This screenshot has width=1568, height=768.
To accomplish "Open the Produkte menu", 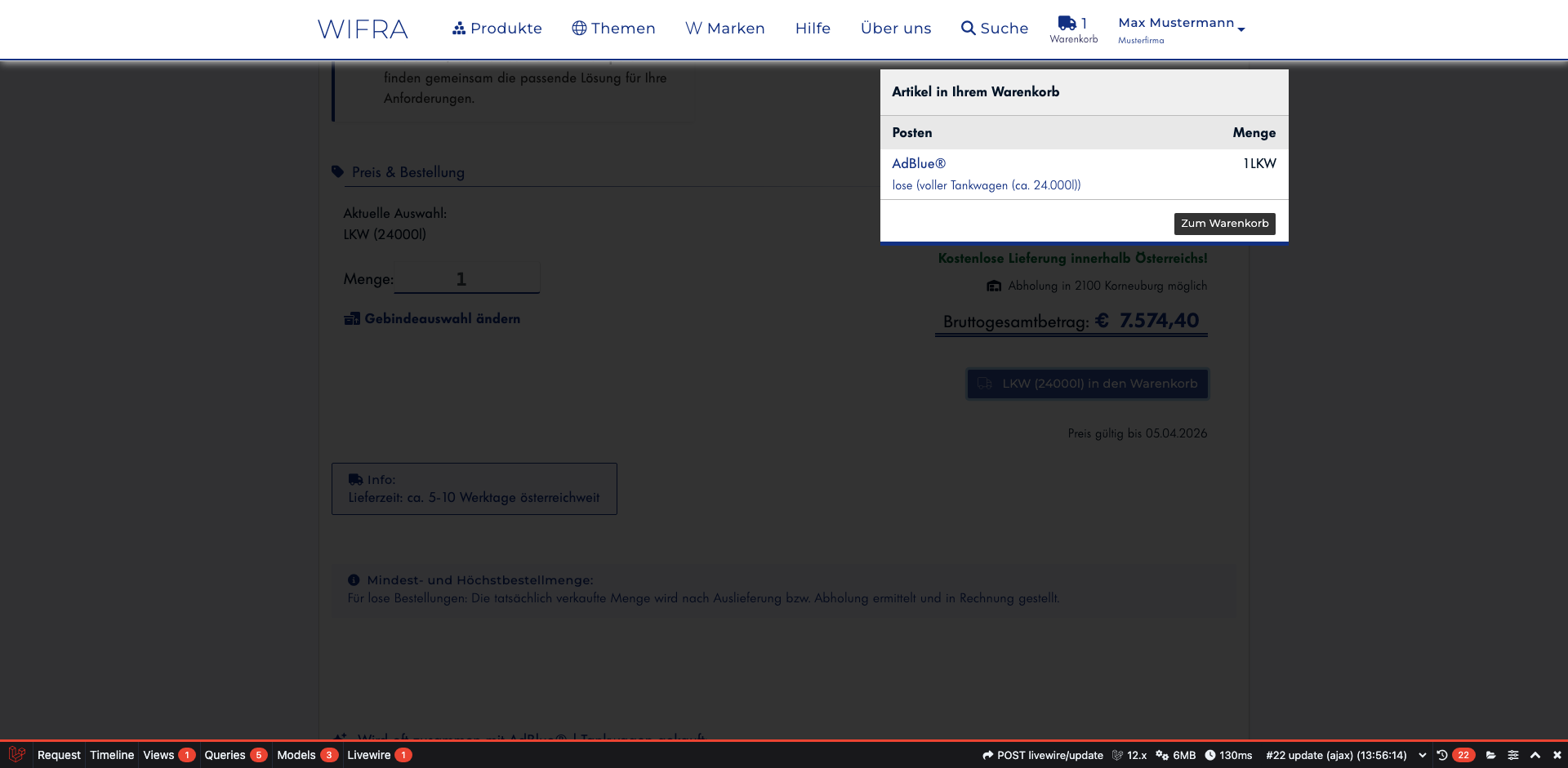I will (497, 29).
